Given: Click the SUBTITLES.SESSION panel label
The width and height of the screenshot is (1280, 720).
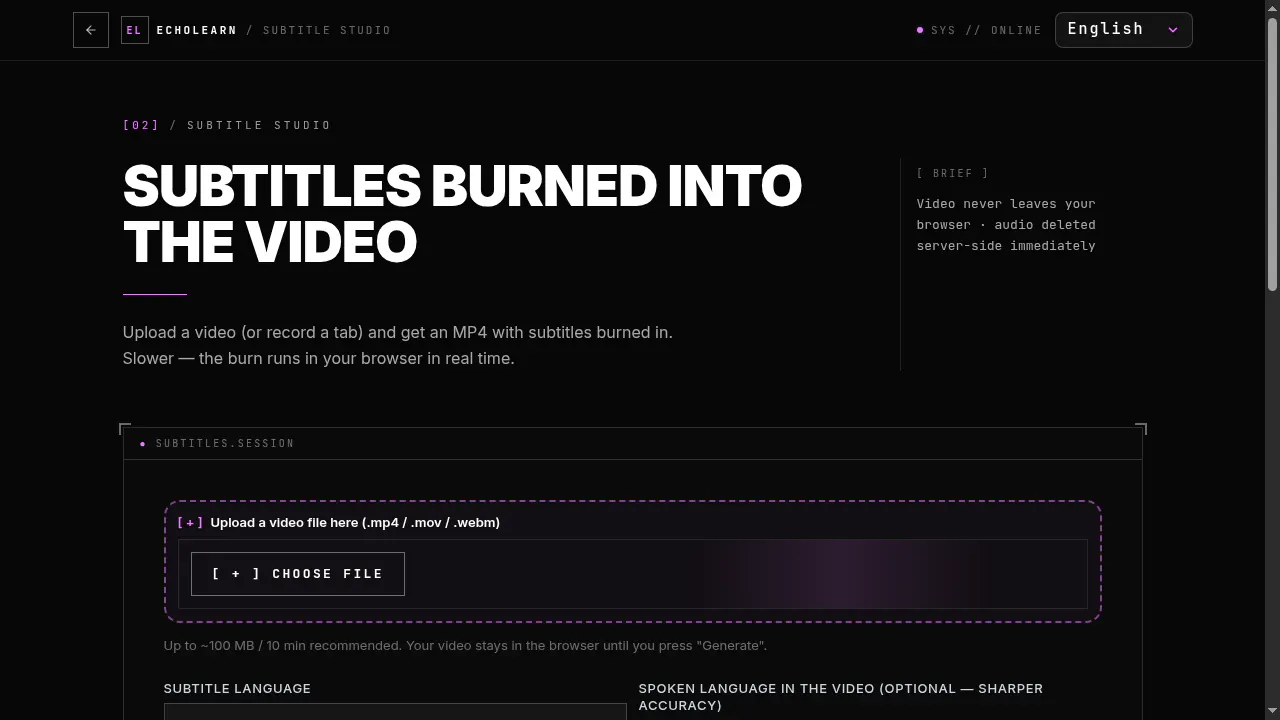Looking at the screenshot, I should [x=225, y=443].
